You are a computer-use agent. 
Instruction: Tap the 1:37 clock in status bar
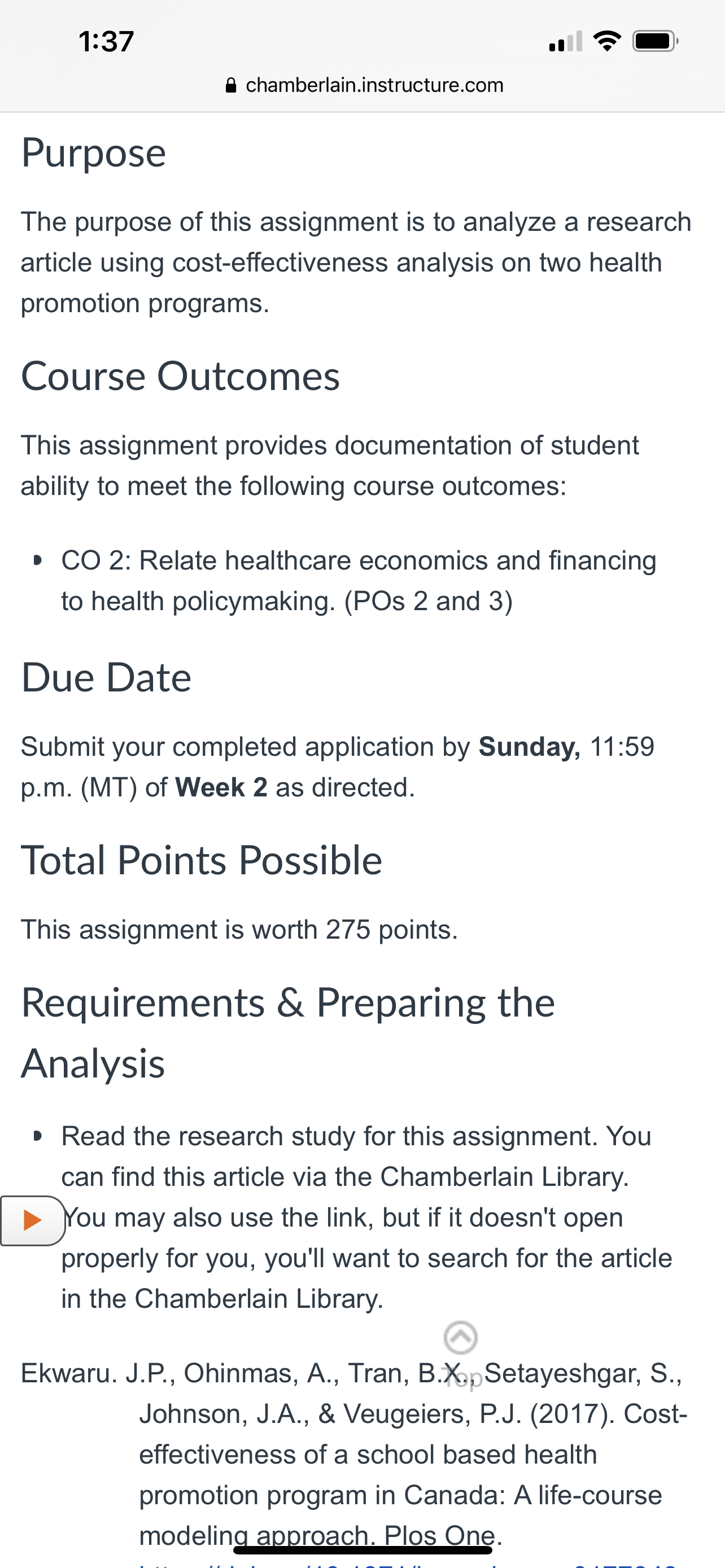click(x=106, y=41)
